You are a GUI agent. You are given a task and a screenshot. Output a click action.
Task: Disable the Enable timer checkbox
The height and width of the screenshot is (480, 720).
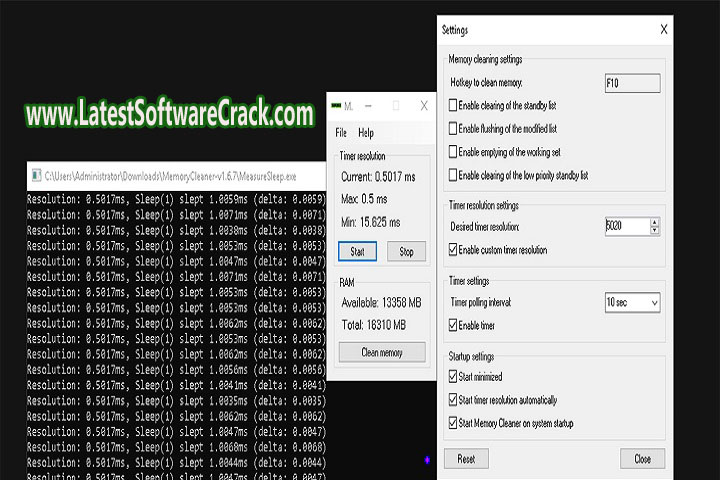(454, 326)
